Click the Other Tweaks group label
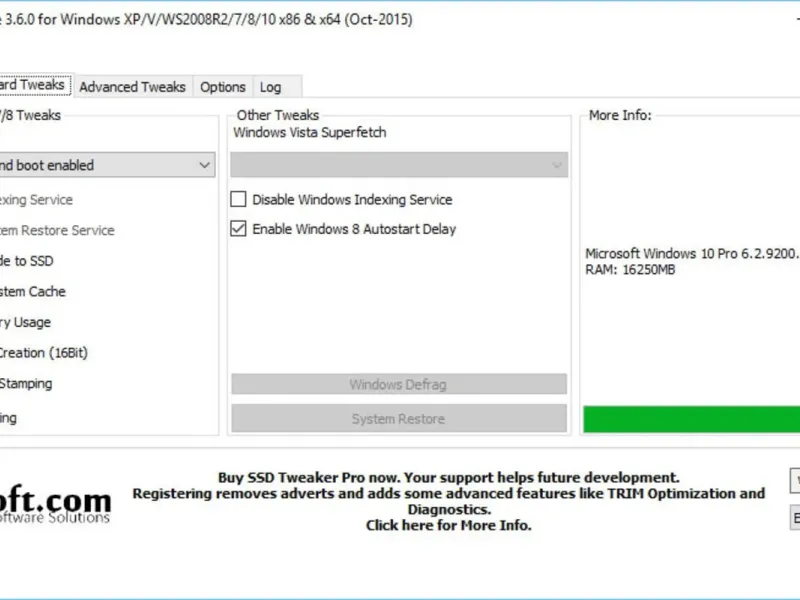 click(278, 115)
